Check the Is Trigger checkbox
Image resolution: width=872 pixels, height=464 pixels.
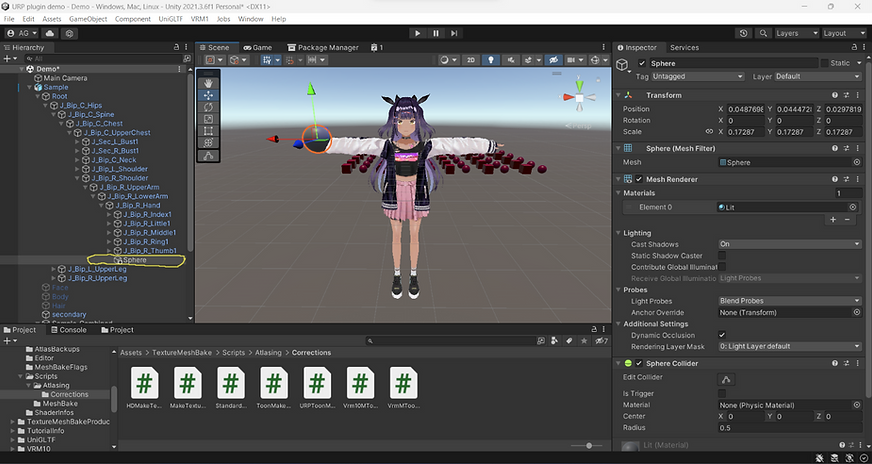(722, 393)
